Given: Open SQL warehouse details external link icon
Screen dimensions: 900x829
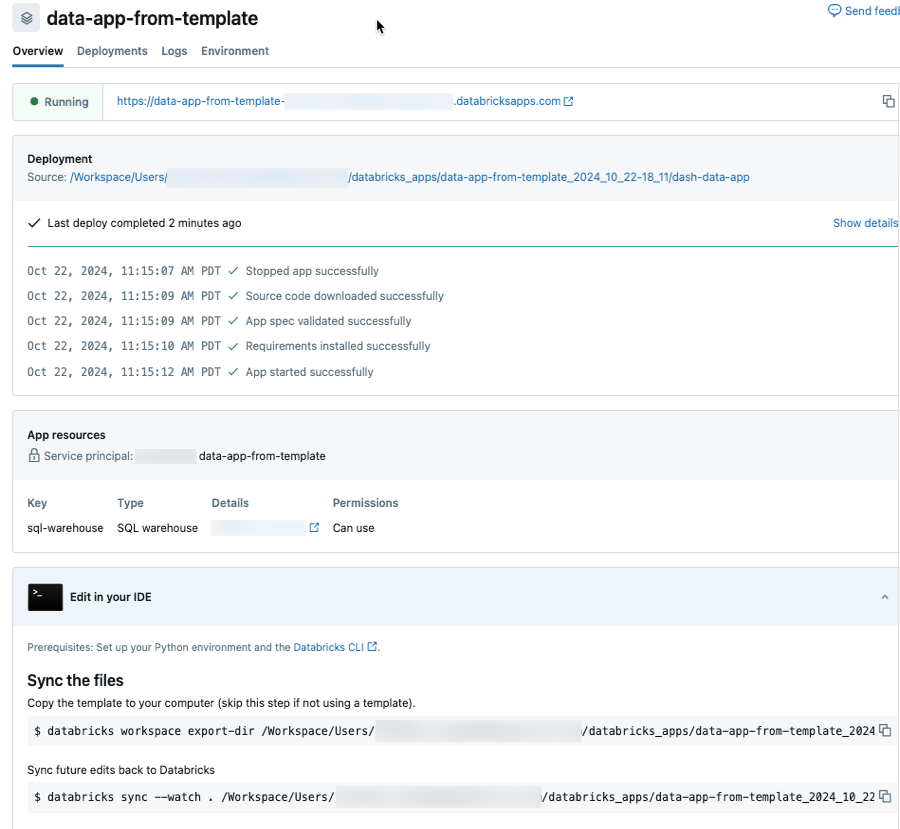Looking at the screenshot, I should tap(314, 528).
